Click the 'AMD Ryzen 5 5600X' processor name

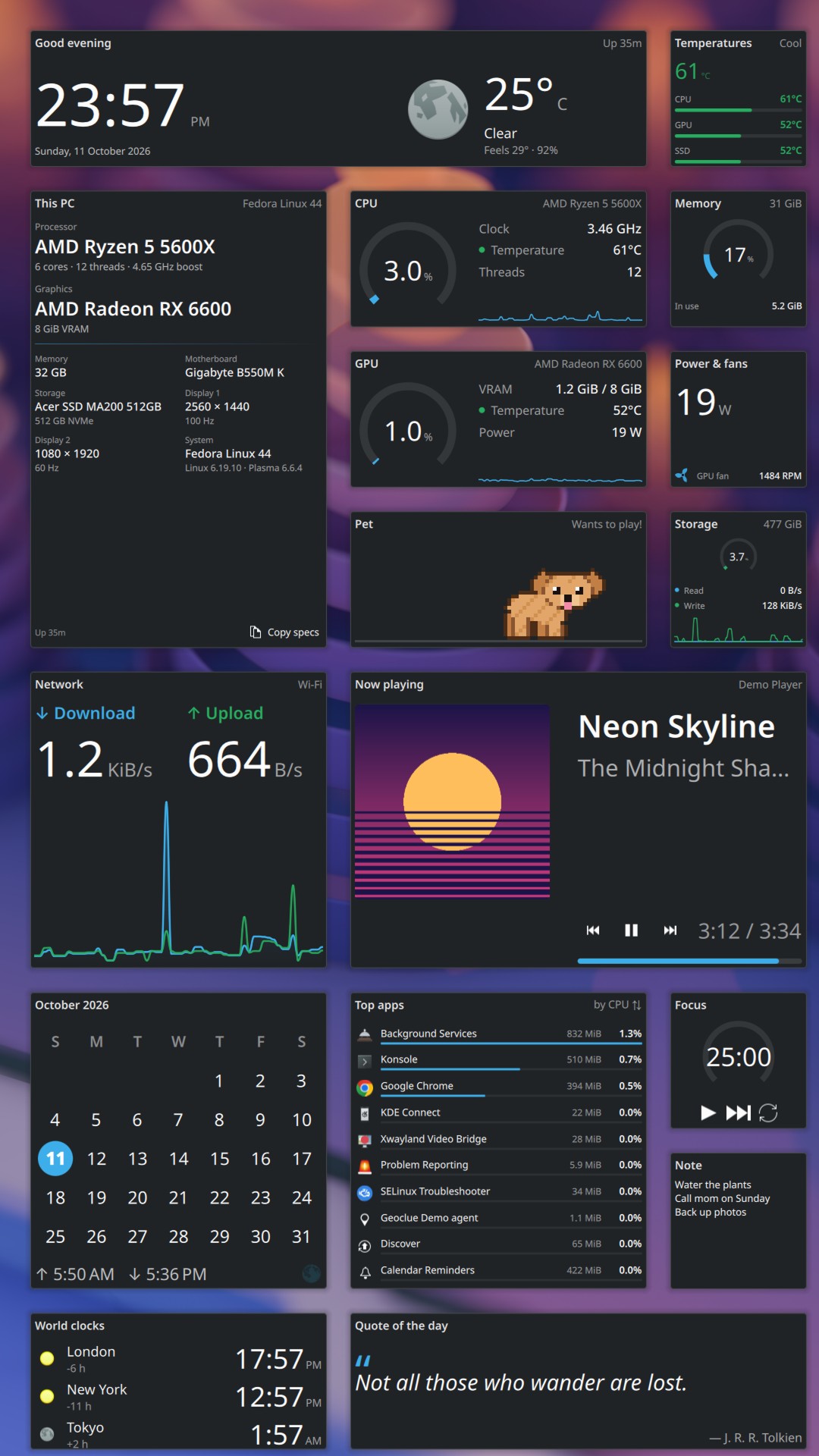125,247
